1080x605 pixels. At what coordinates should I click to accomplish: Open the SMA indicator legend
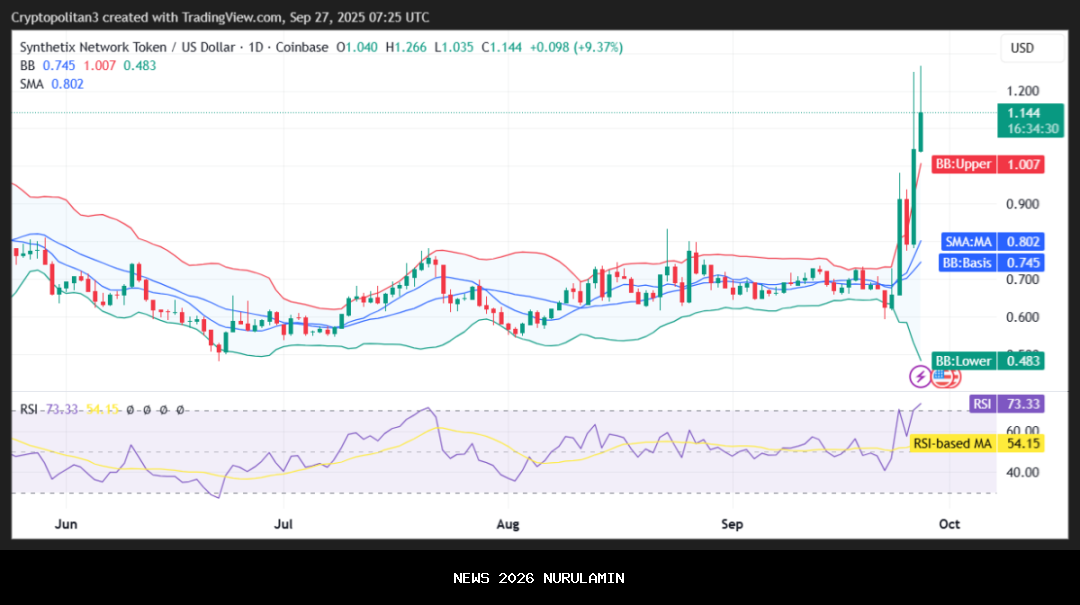click(x=32, y=84)
